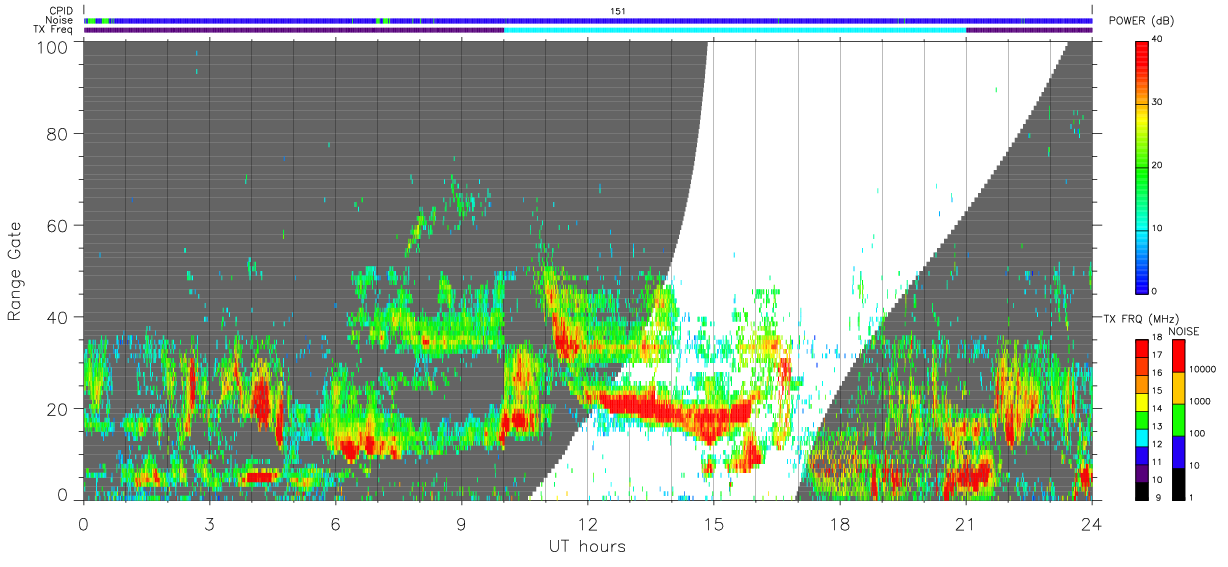Click the 80 tick on Range Gate axis
This screenshot has width=1228, height=567.
(x=58, y=133)
